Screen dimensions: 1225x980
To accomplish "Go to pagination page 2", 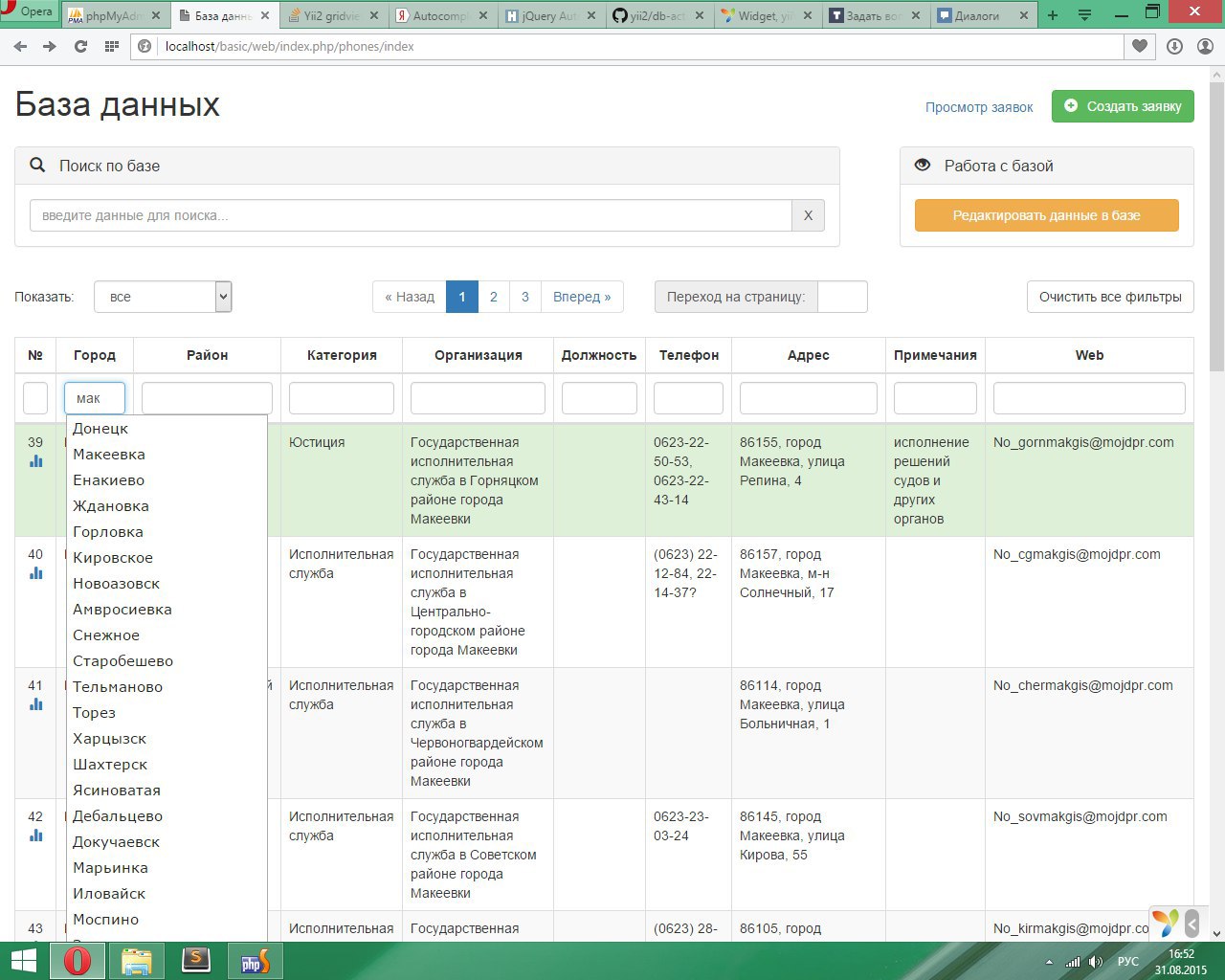I will coord(494,297).
